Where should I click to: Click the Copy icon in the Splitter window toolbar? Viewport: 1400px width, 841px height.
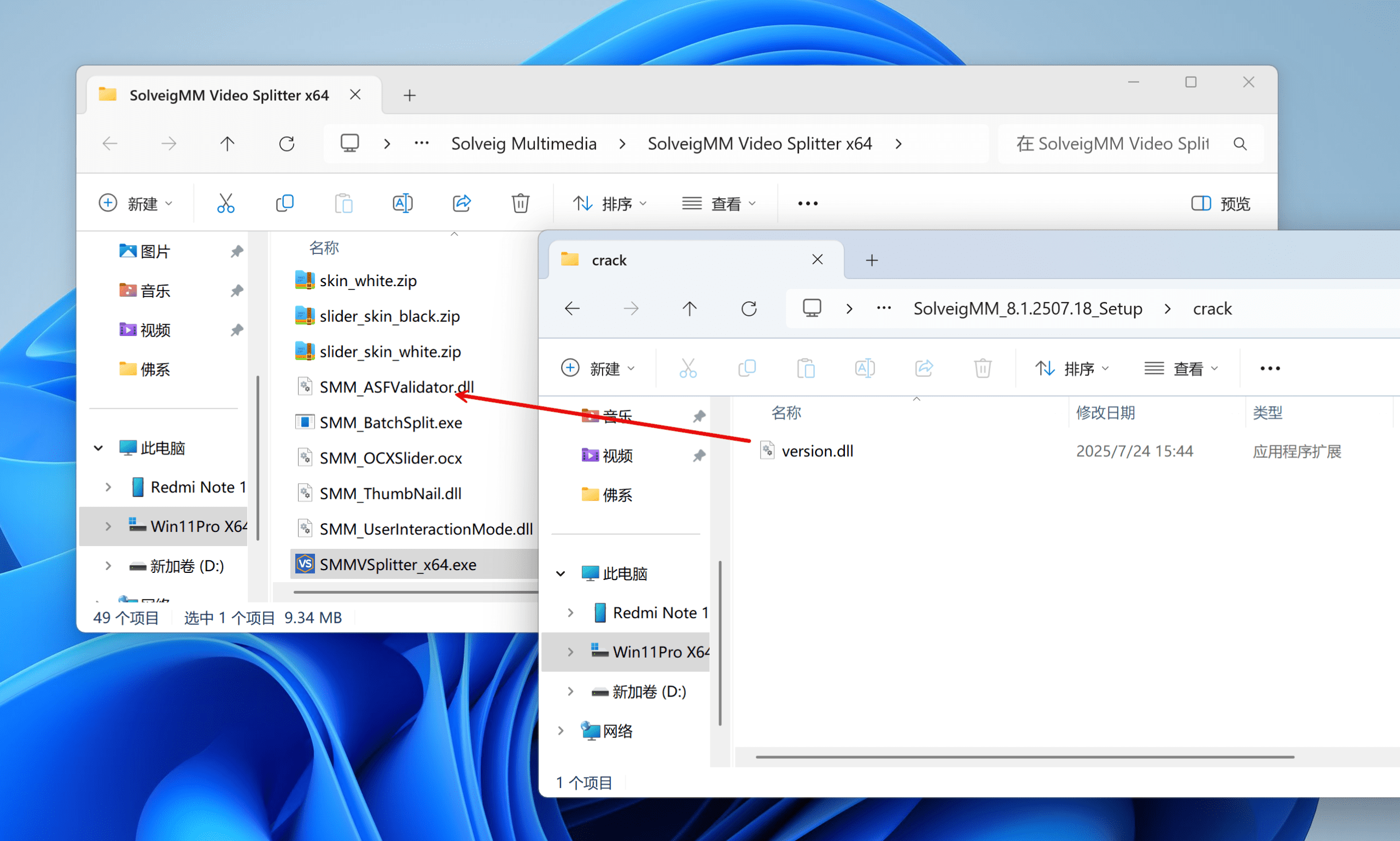pos(284,203)
